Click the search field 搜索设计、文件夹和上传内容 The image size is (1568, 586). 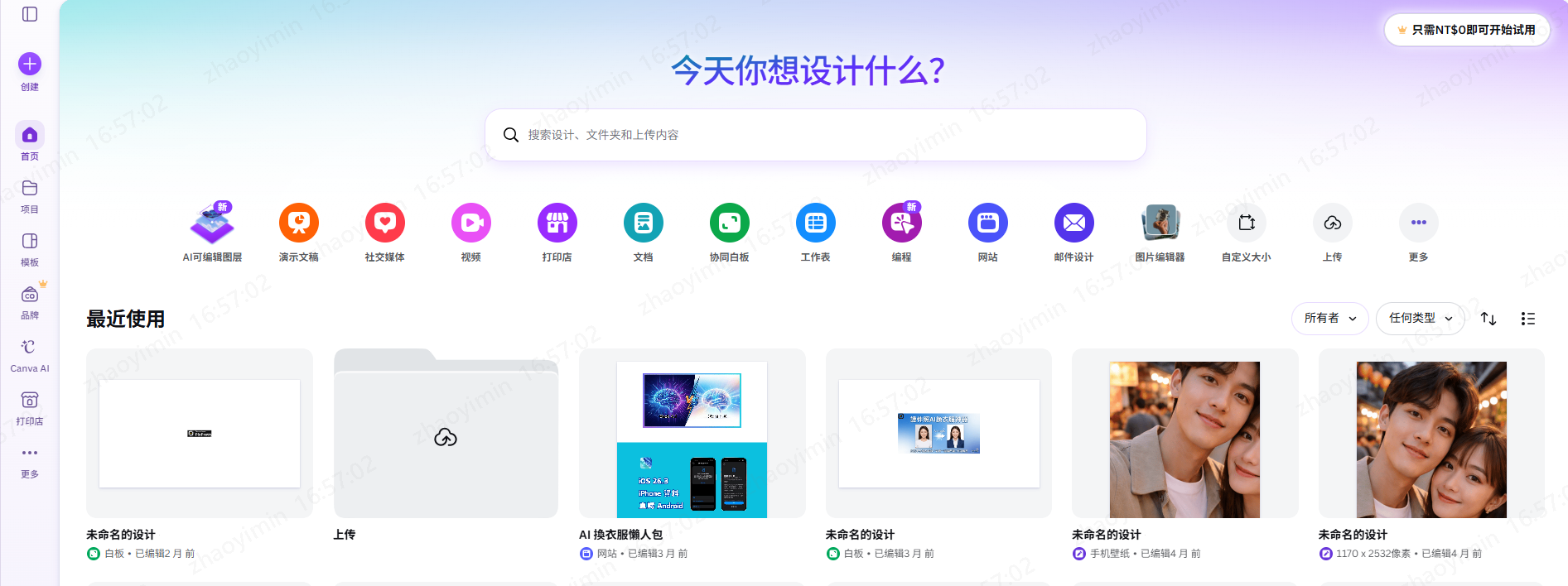click(x=816, y=135)
